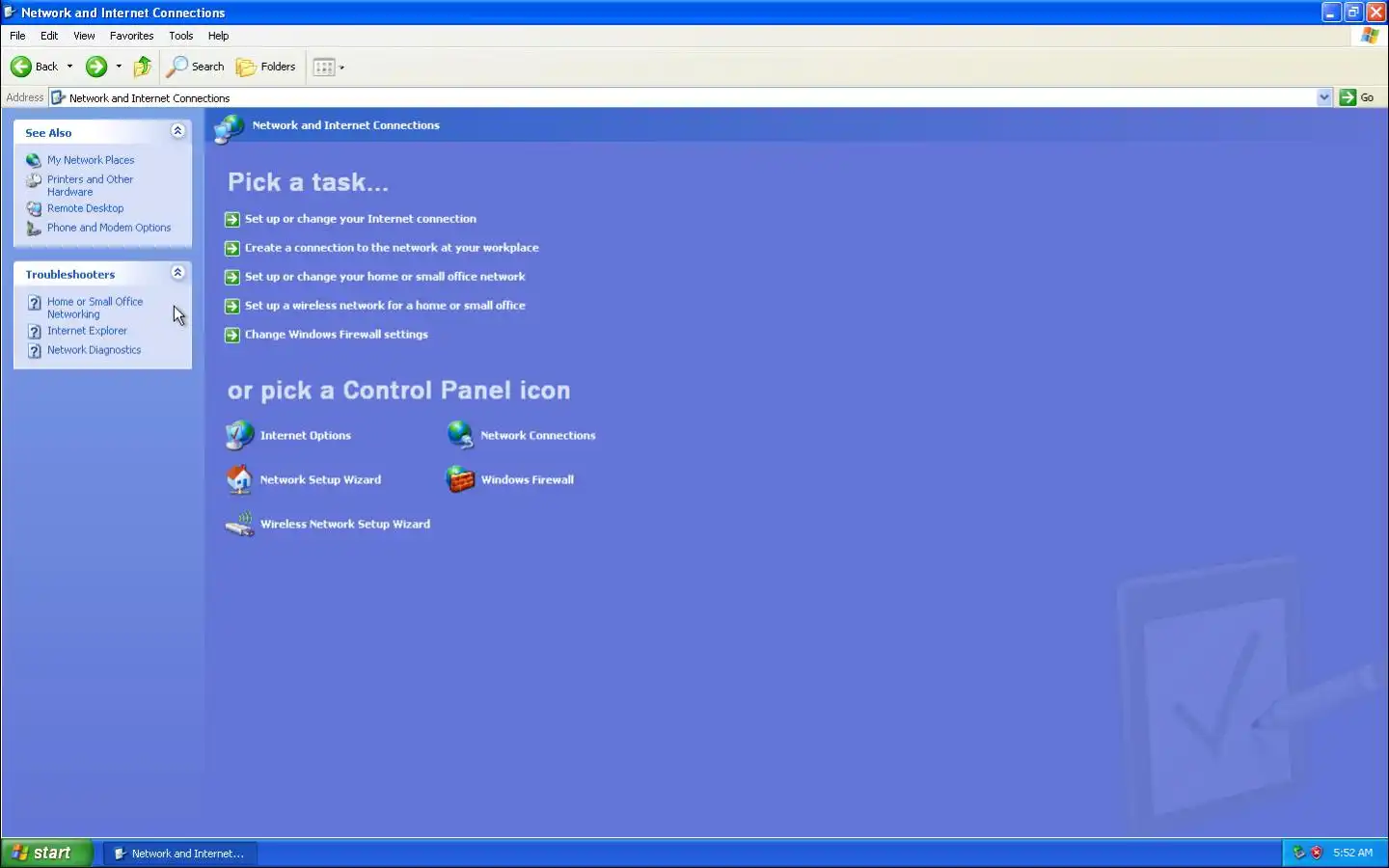1389x868 pixels.
Task: Open the Edit menu
Action: pyautogui.click(x=49, y=36)
